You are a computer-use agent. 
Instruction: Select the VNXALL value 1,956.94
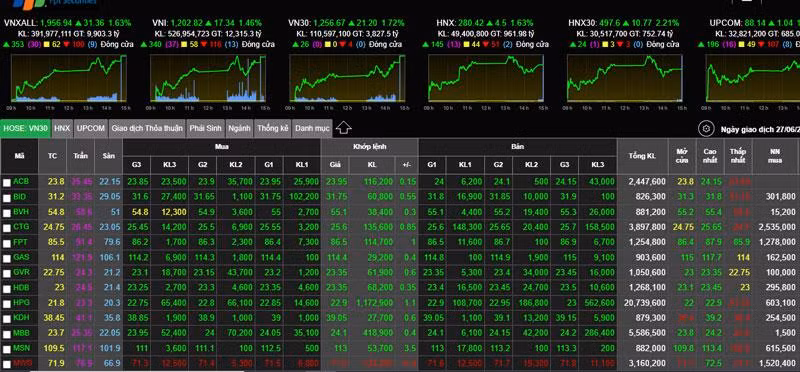[56, 23]
